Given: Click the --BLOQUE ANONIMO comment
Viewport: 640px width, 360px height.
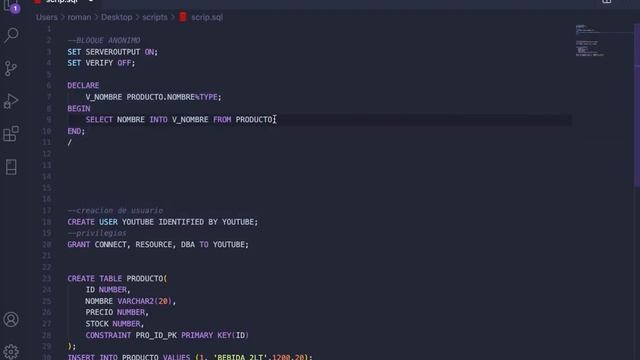Looking at the screenshot, I should pyautogui.click(x=104, y=40).
